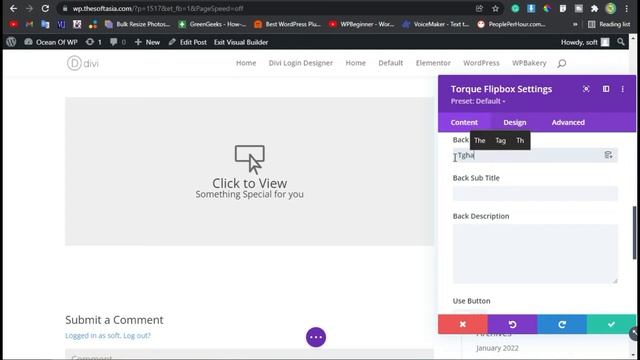Image resolution: width=640 pixels, height=360 pixels.
Task: Click the WordPress logo in admin bar
Action: [x=11, y=42]
